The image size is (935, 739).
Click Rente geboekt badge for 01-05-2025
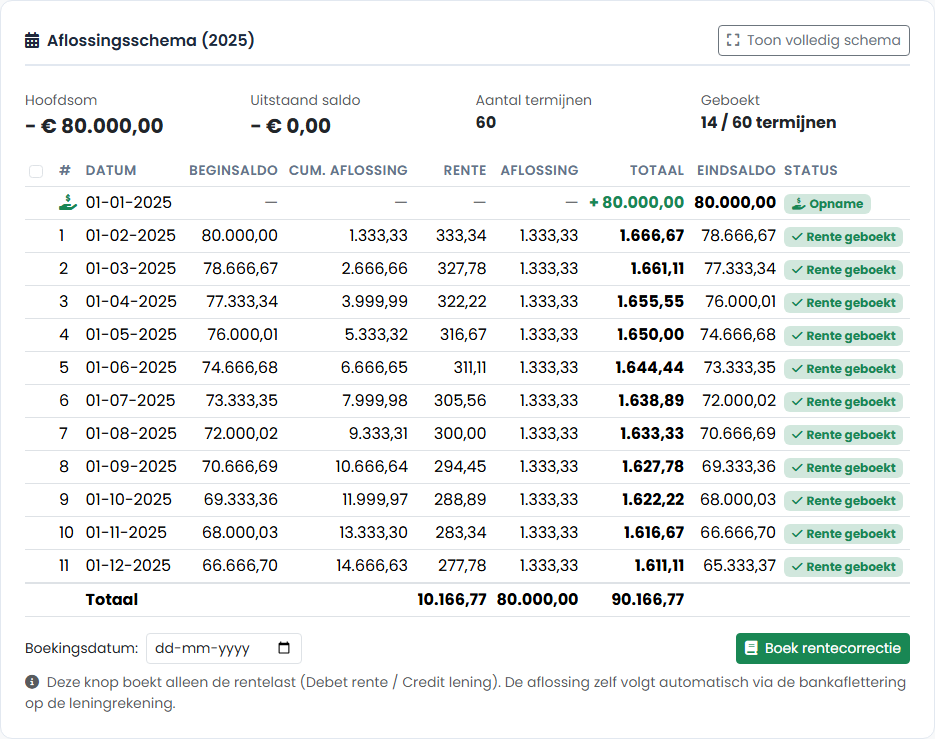(x=843, y=336)
